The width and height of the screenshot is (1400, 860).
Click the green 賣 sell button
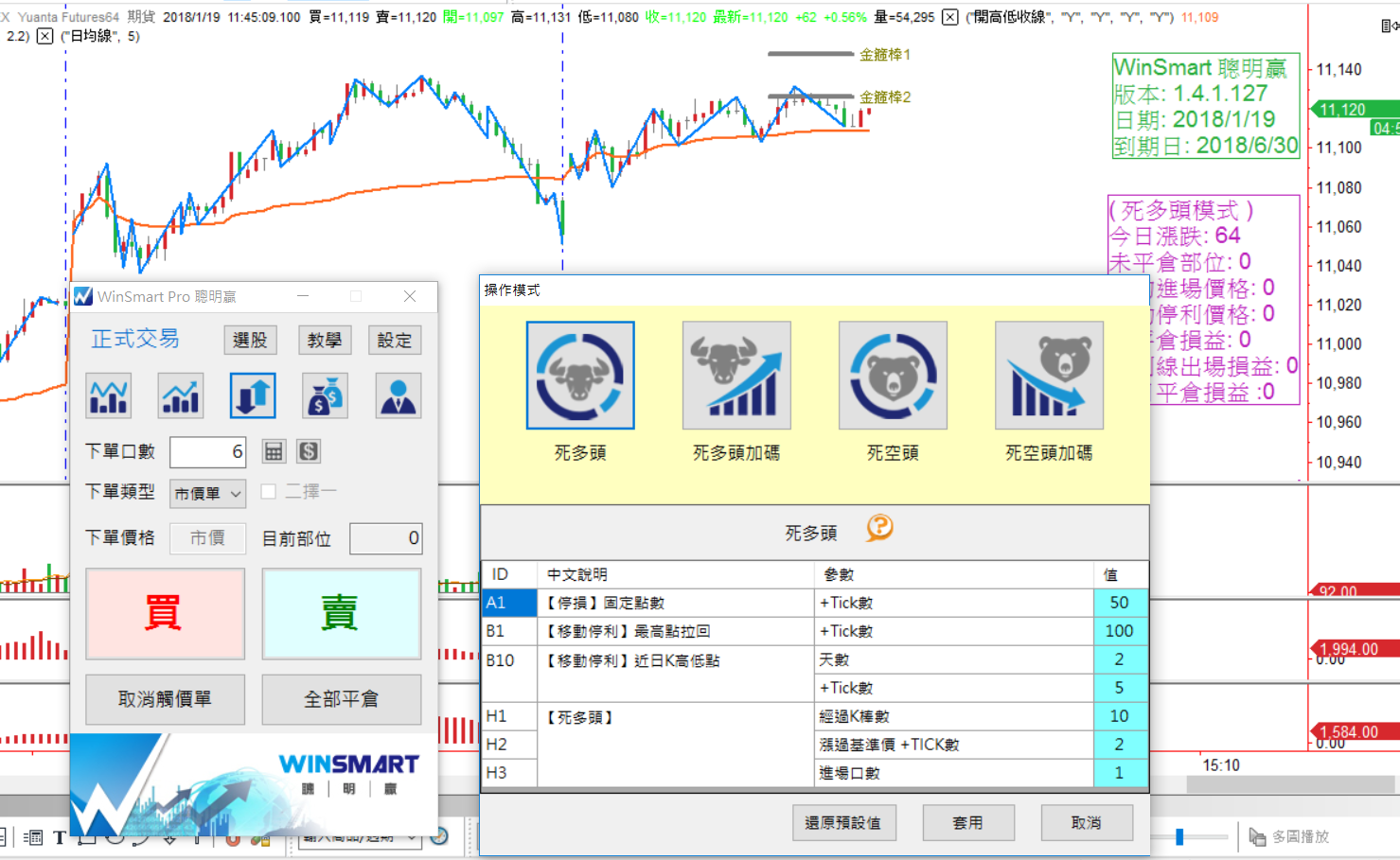click(x=342, y=614)
